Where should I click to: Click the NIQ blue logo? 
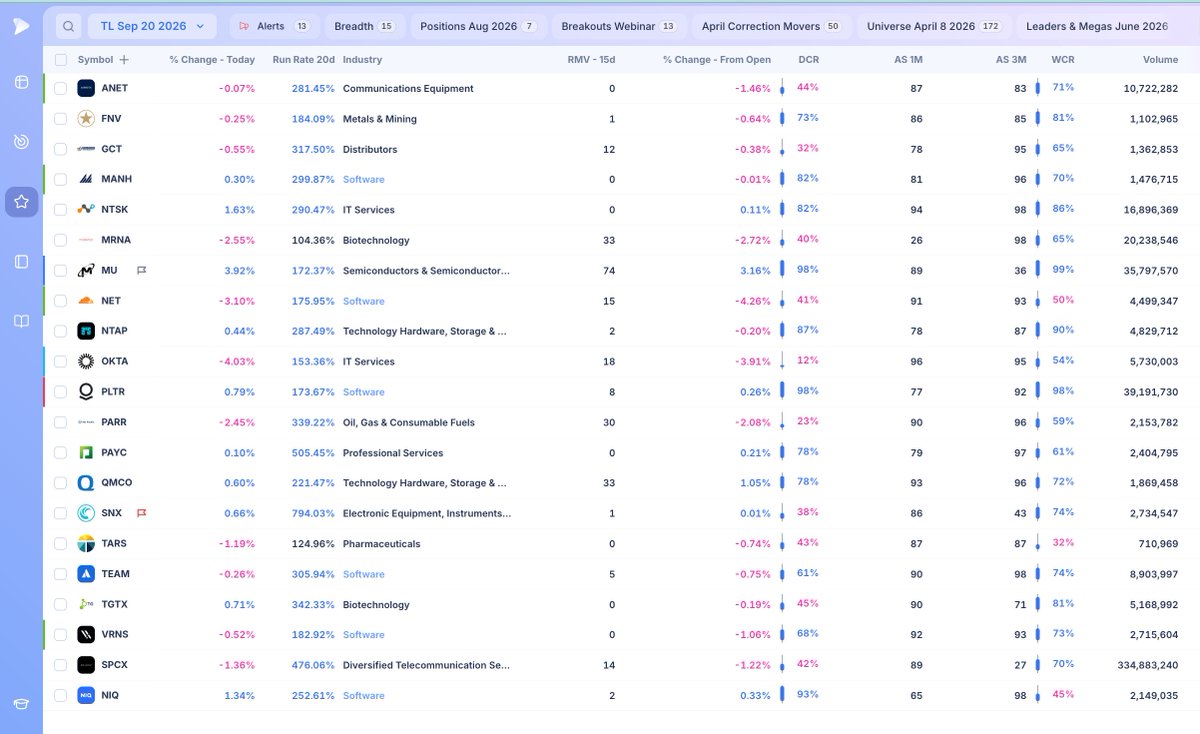pyautogui.click(x=86, y=695)
